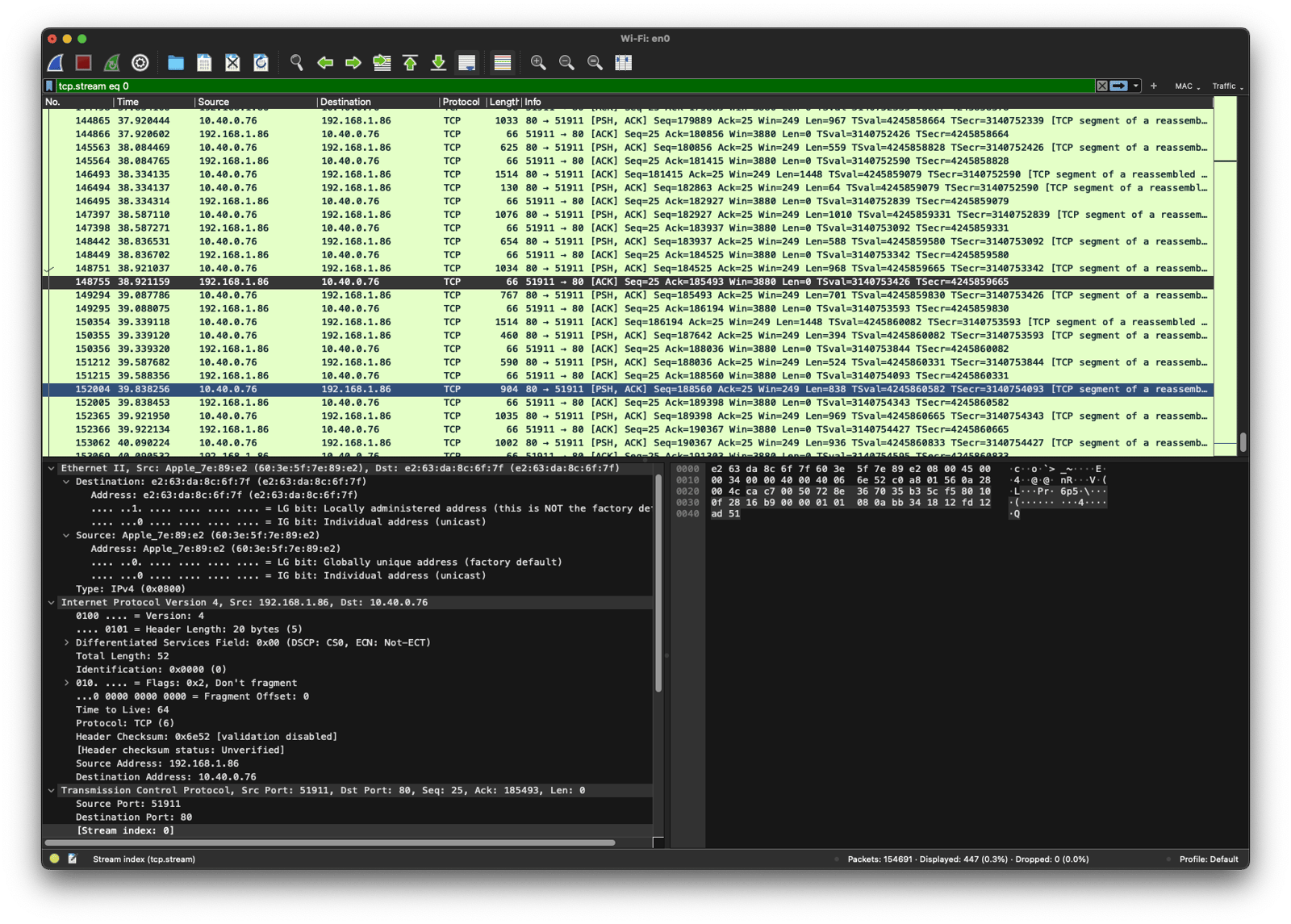Open a capture file with the folder icon

click(174, 62)
